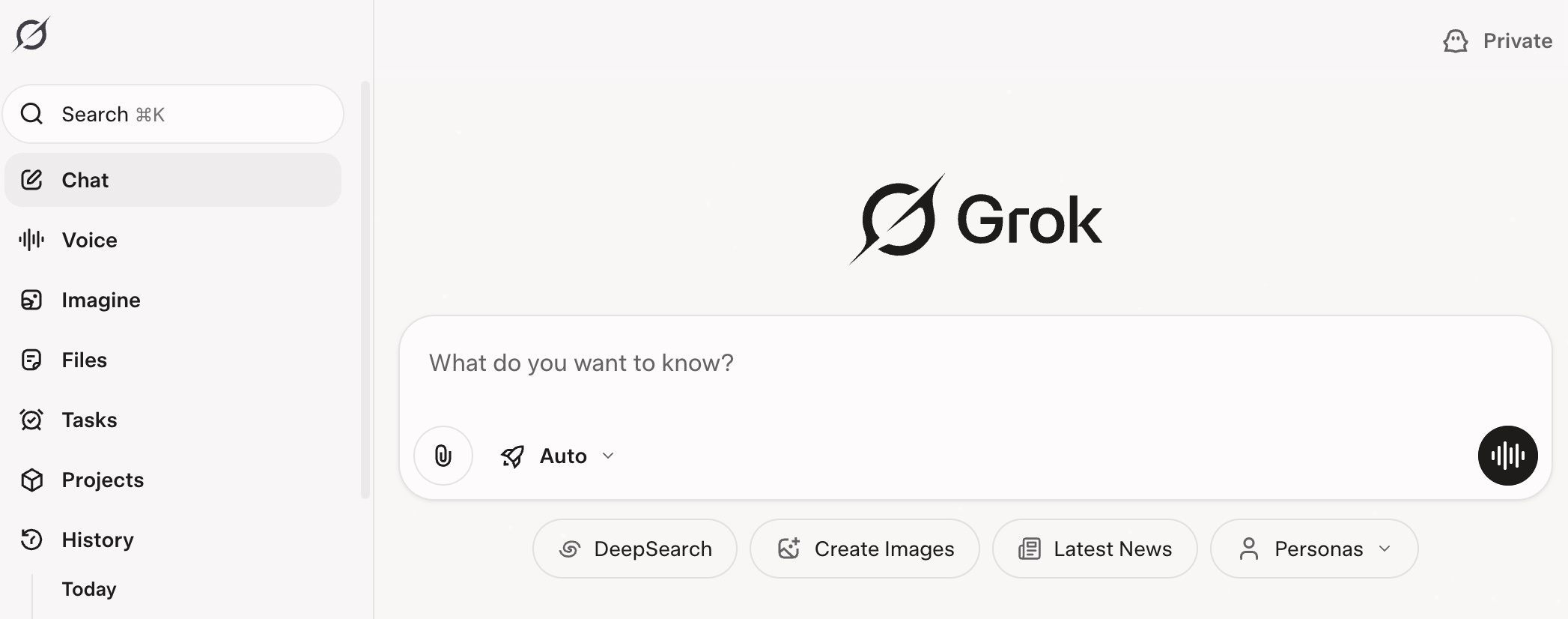Expand the Personas dropdown

[x=1314, y=549]
